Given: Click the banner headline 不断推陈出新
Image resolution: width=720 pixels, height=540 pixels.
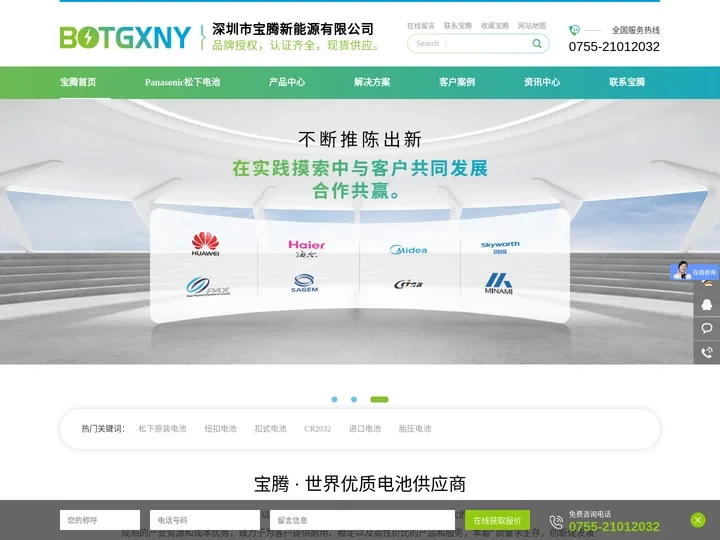Looking at the screenshot, I should (x=360, y=139).
